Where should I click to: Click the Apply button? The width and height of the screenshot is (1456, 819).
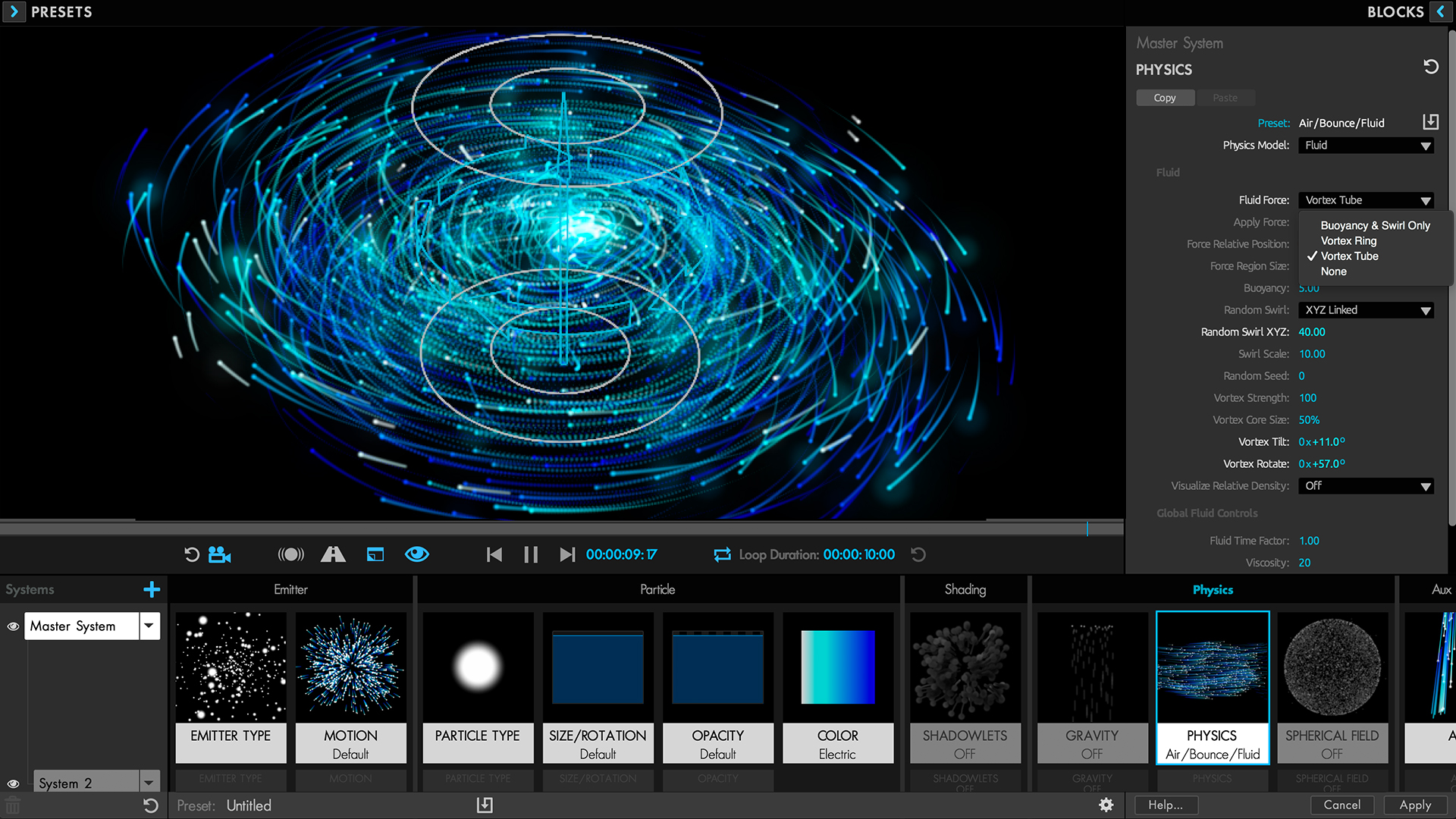tap(1415, 805)
